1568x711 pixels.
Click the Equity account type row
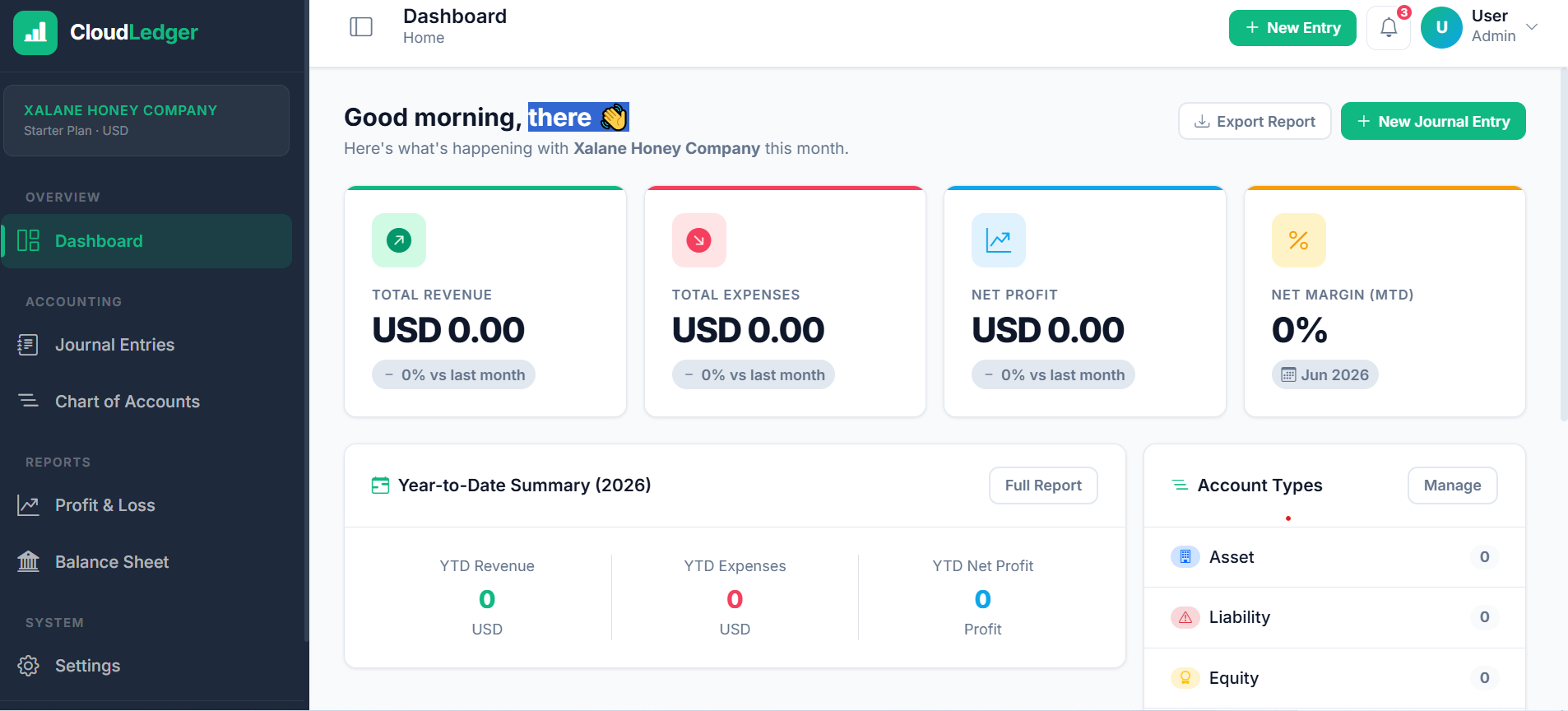[x=1334, y=678]
